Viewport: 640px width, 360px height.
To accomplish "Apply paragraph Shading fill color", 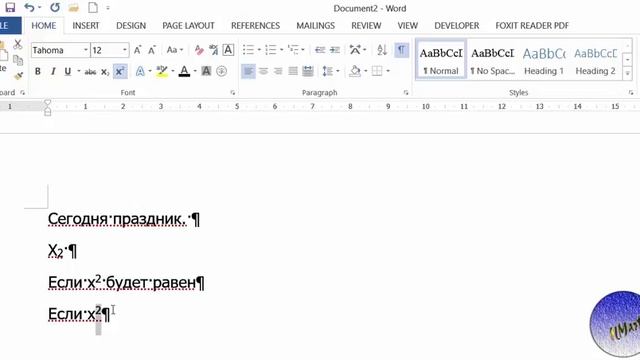I will [355, 71].
